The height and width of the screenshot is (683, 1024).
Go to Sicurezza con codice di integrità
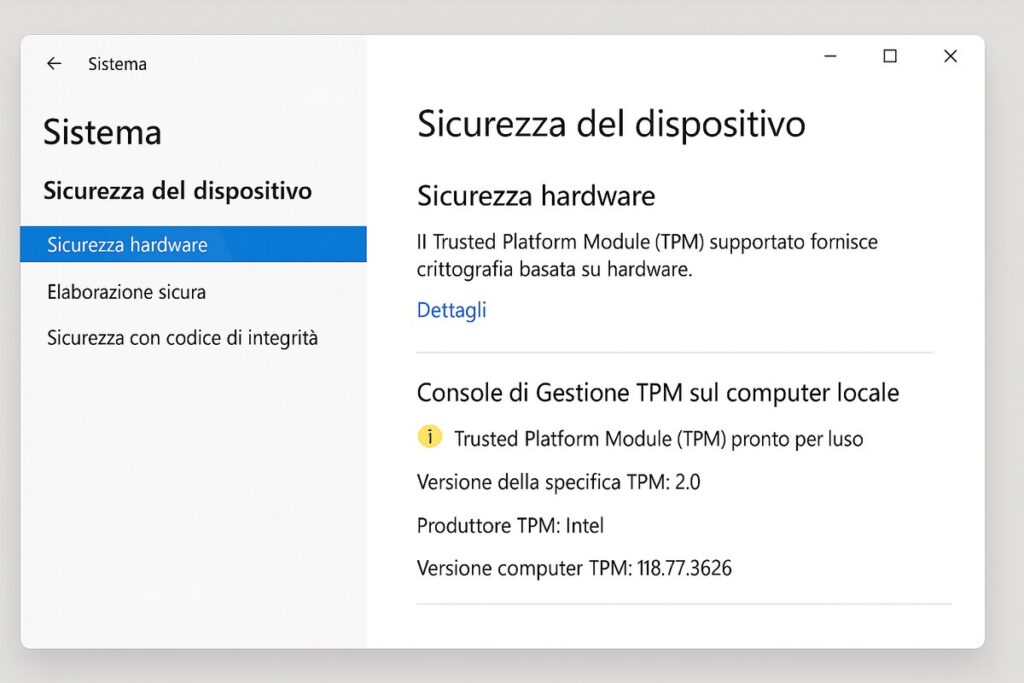coord(182,338)
